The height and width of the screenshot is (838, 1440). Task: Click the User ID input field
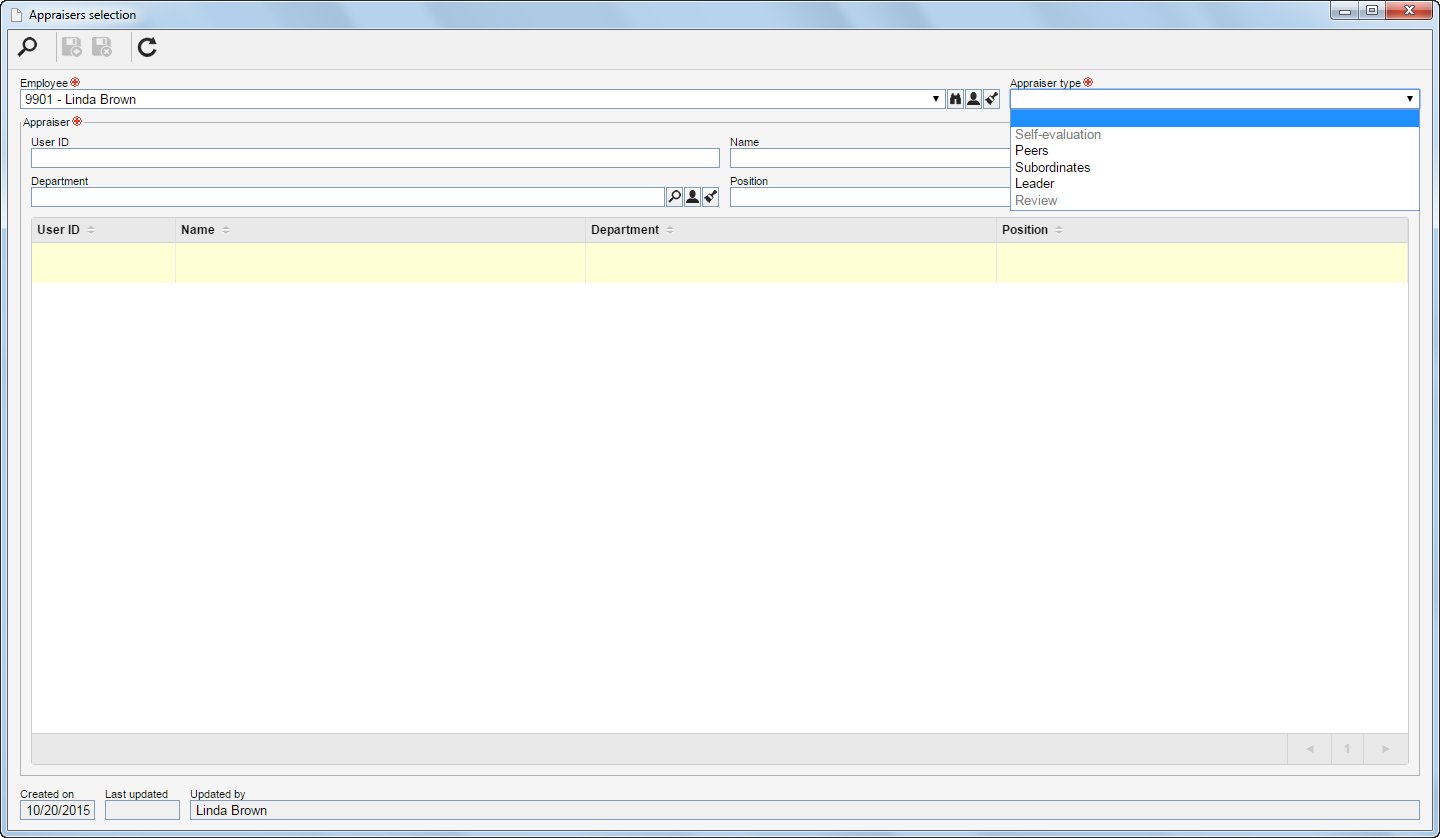click(x=375, y=158)
